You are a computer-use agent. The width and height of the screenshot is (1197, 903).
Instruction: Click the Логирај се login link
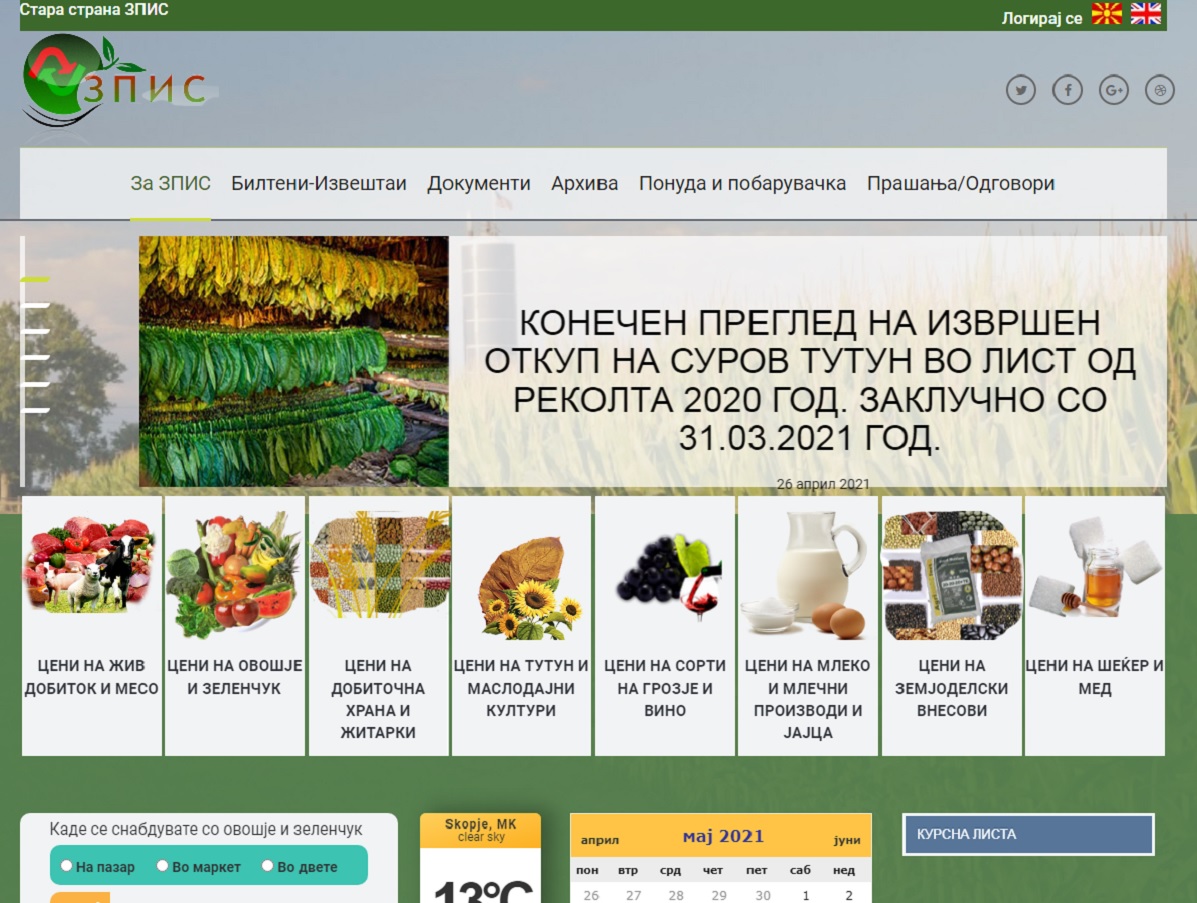point(1041,18)
